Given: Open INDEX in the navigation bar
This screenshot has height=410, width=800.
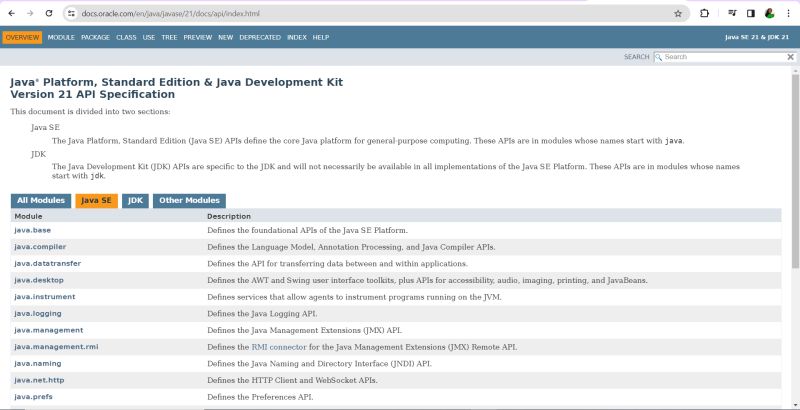Looking at the screenshot, I should tap(297, 37).
